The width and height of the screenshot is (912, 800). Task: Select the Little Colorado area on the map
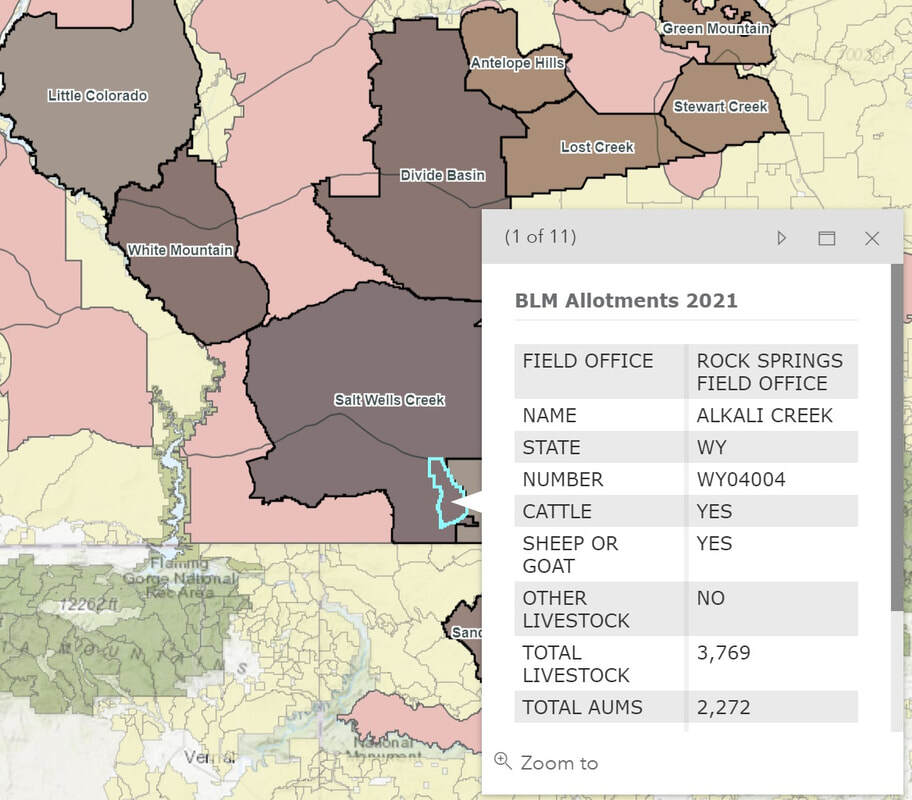97,96
